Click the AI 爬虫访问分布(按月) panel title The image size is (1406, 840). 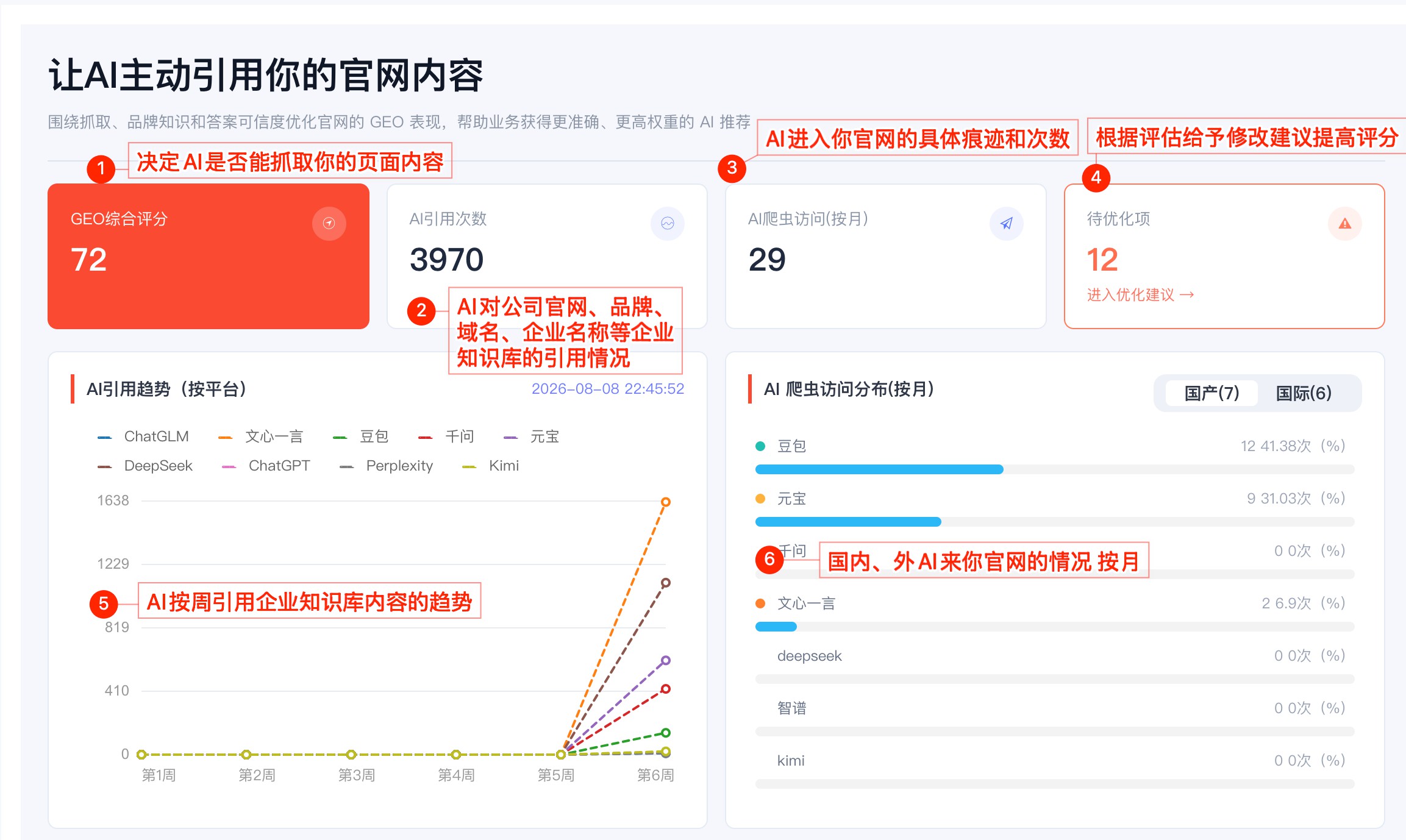tap(849, 389)
